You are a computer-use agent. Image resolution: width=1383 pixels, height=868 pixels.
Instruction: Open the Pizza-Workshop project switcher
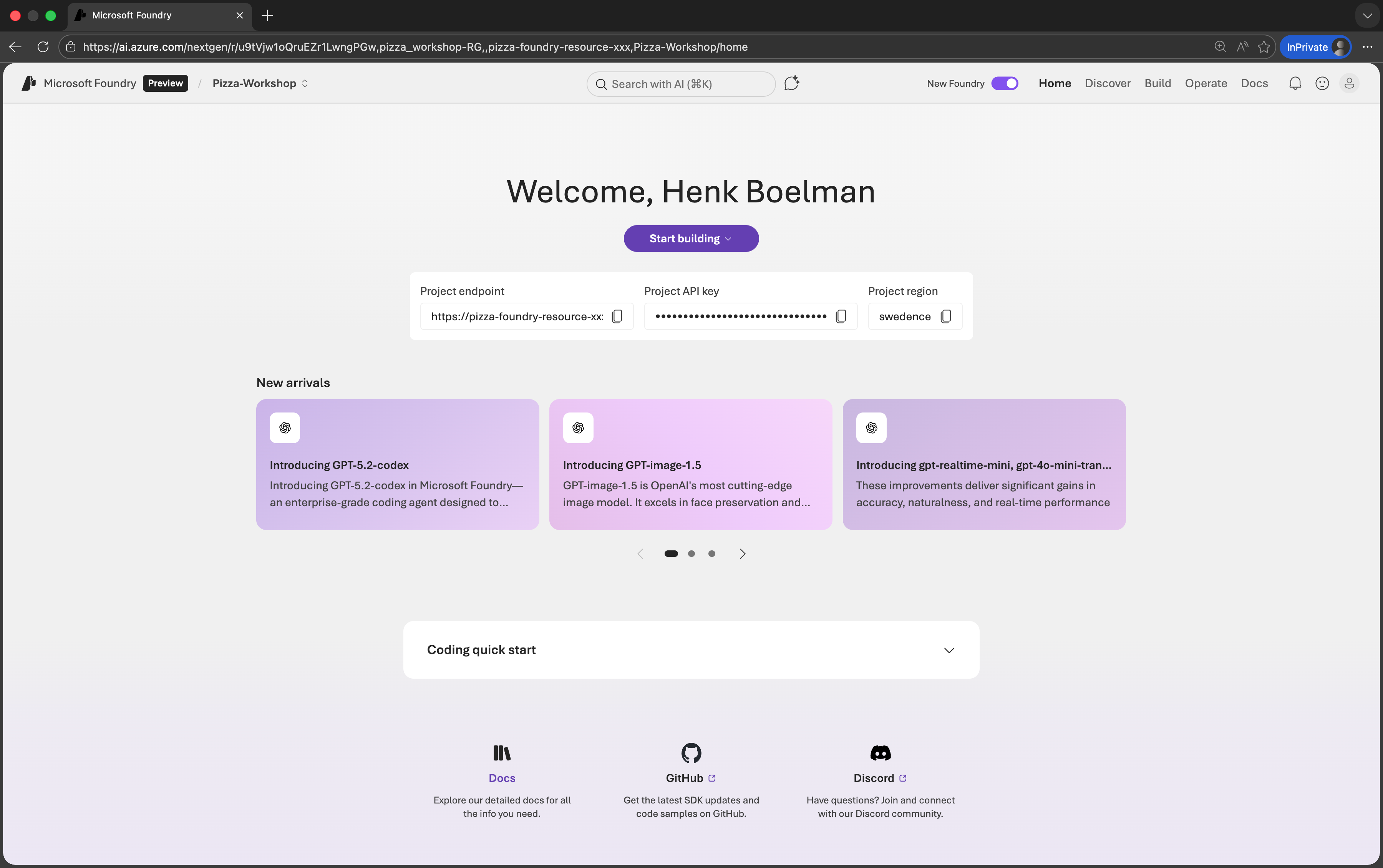tap(260, 83)
